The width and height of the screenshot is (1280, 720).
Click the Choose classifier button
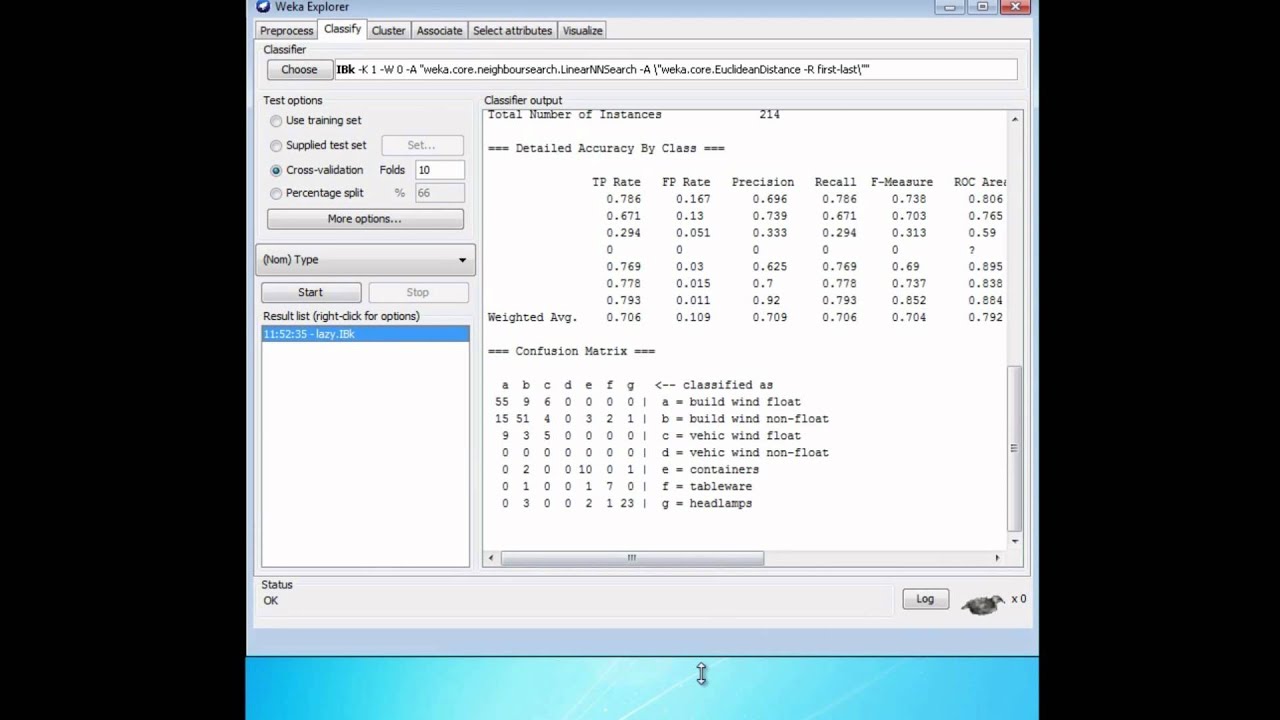click(299, 70)
